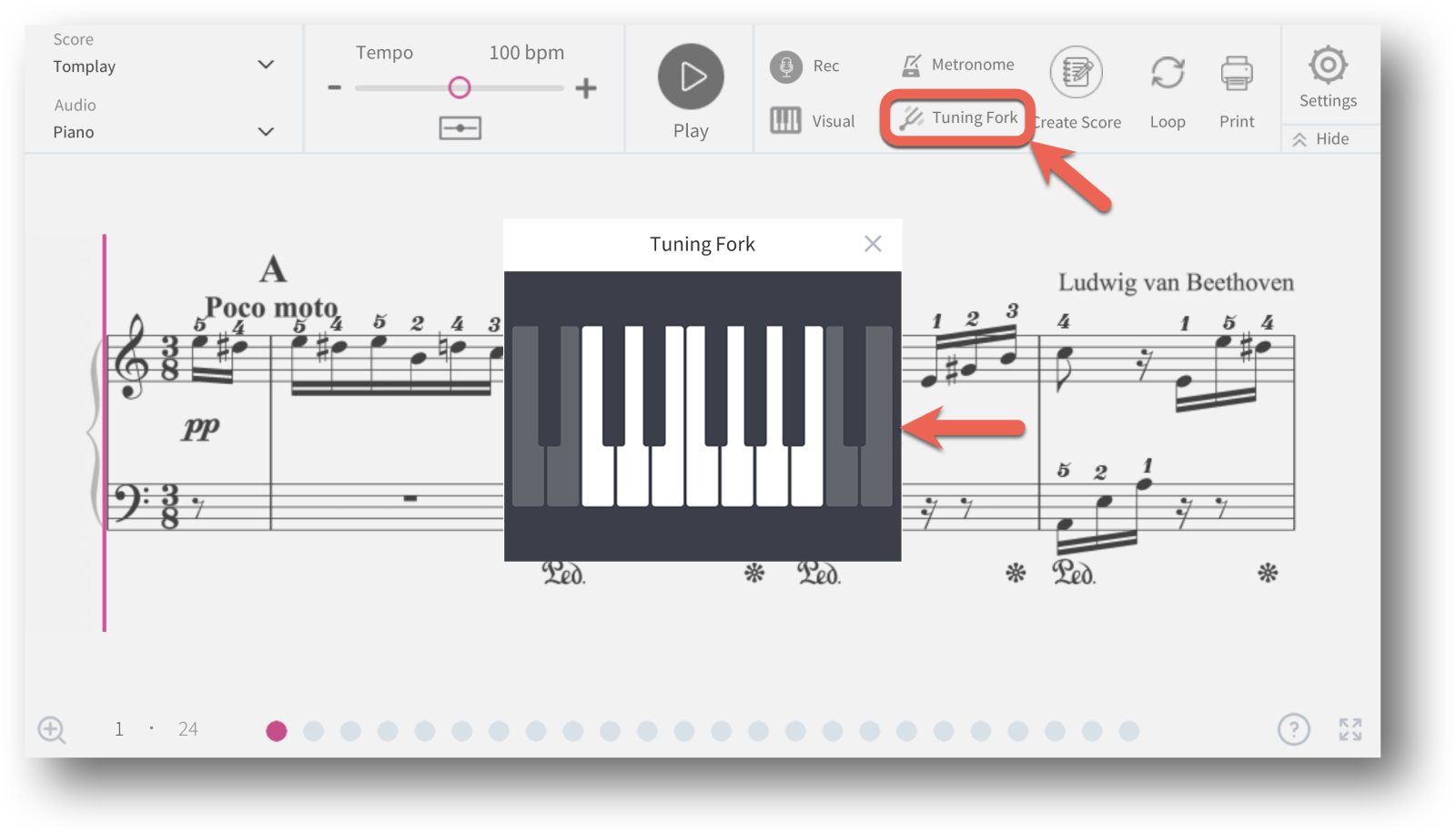This screenshot has width=1456, height=833.
Task: Decrease tempo with the minus button
Action: 334,87
